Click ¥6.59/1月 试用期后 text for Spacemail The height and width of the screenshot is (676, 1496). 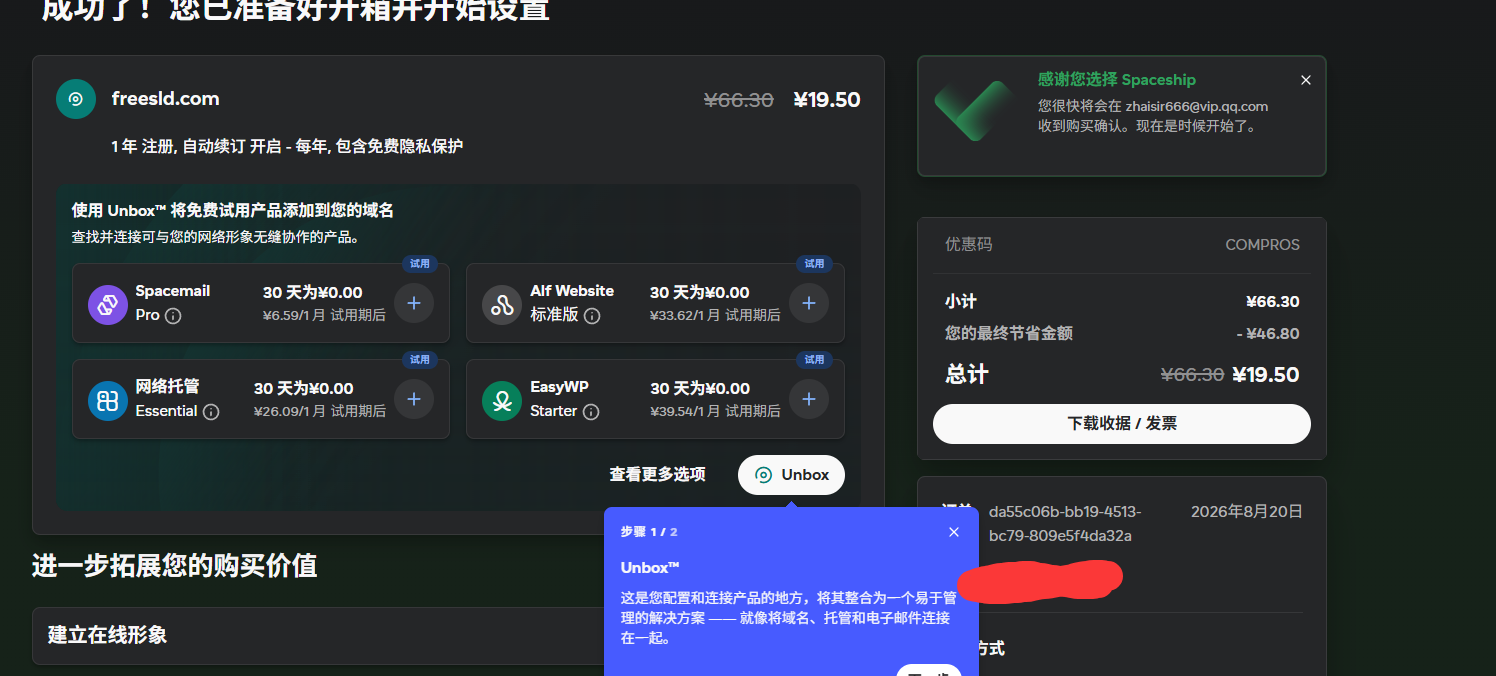[x=324, y=315]
